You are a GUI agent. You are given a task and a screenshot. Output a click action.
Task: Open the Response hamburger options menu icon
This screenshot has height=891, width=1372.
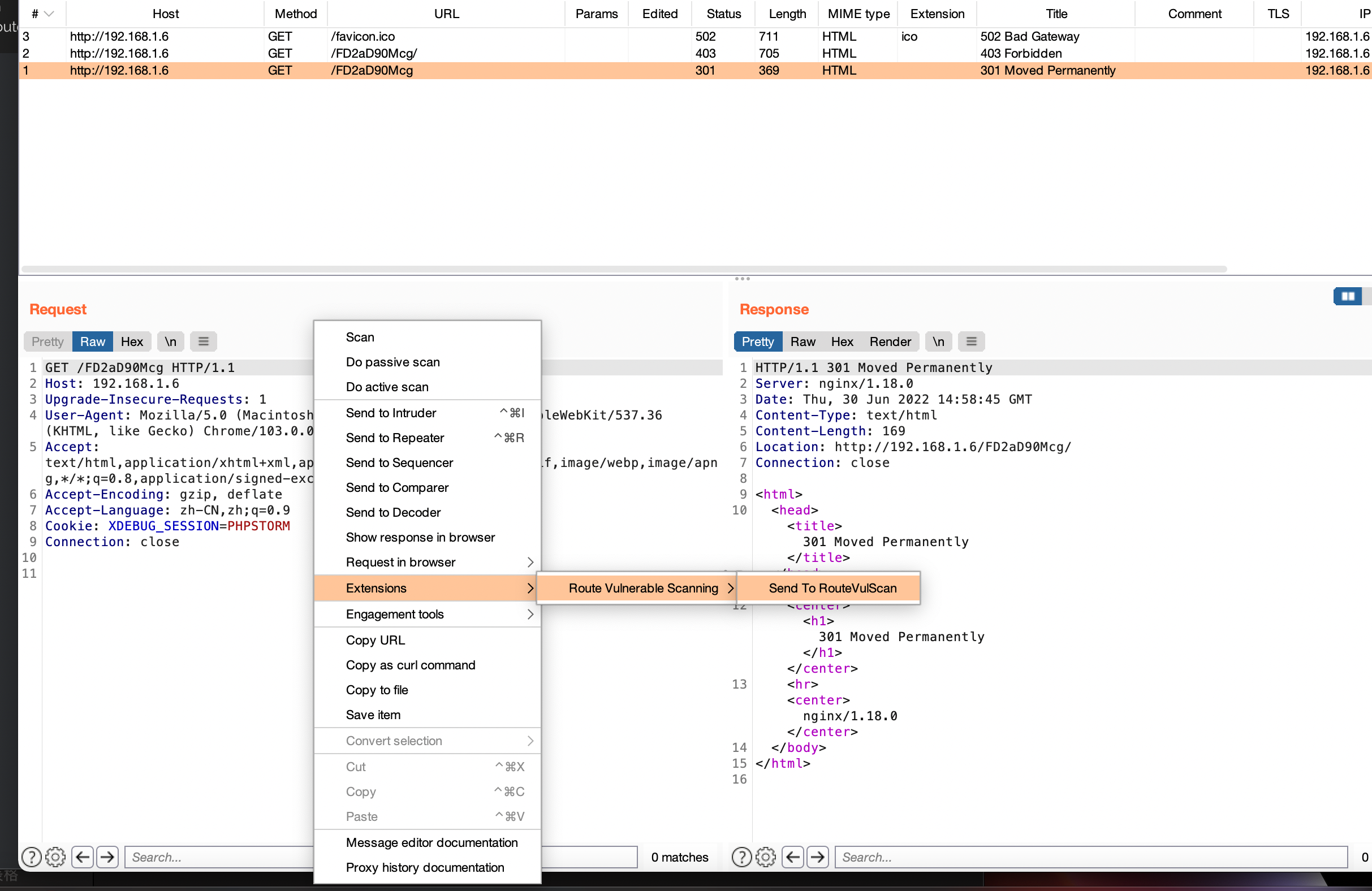click(972, 342)
